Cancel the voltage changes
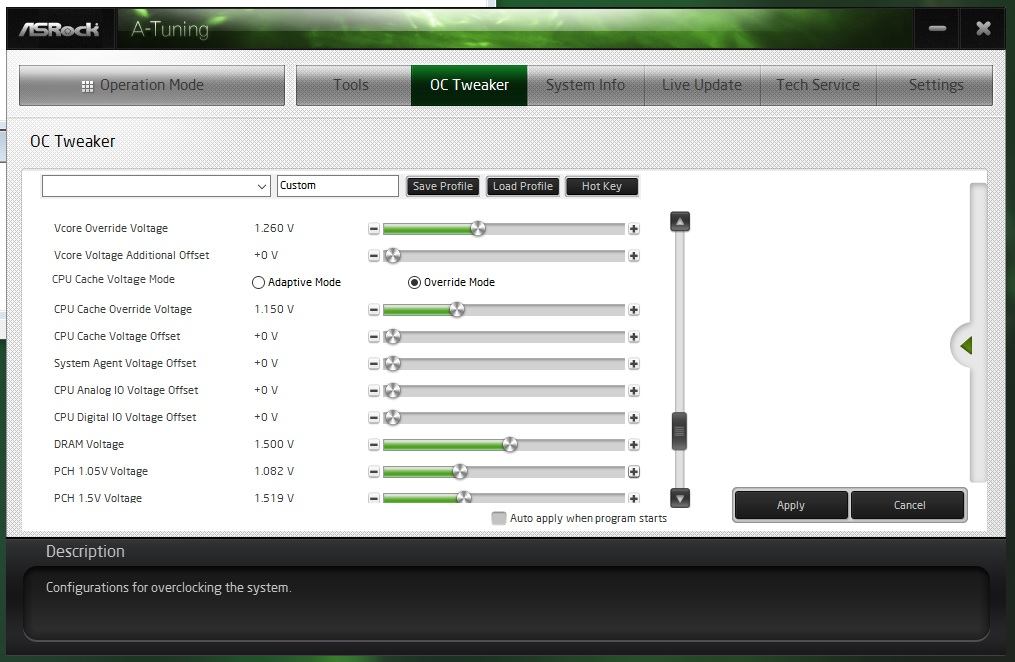 908,505
